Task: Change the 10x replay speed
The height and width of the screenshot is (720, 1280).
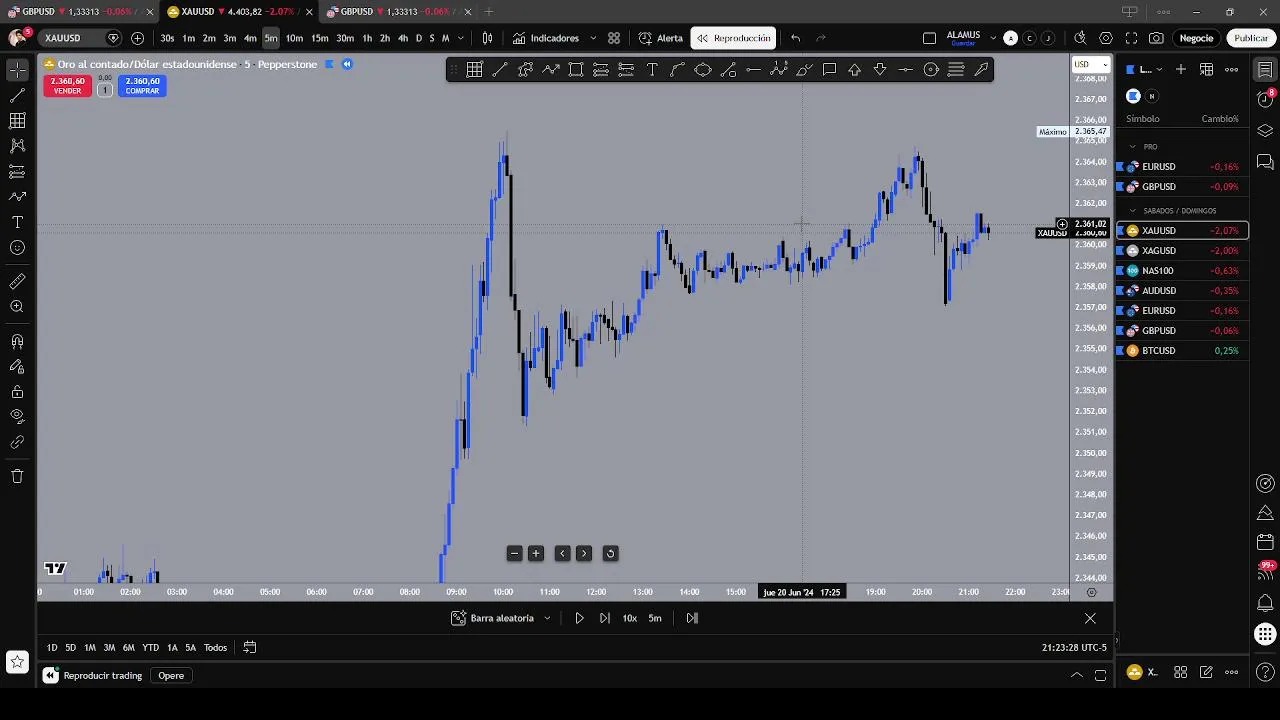Action: click(x=630, y=618)
